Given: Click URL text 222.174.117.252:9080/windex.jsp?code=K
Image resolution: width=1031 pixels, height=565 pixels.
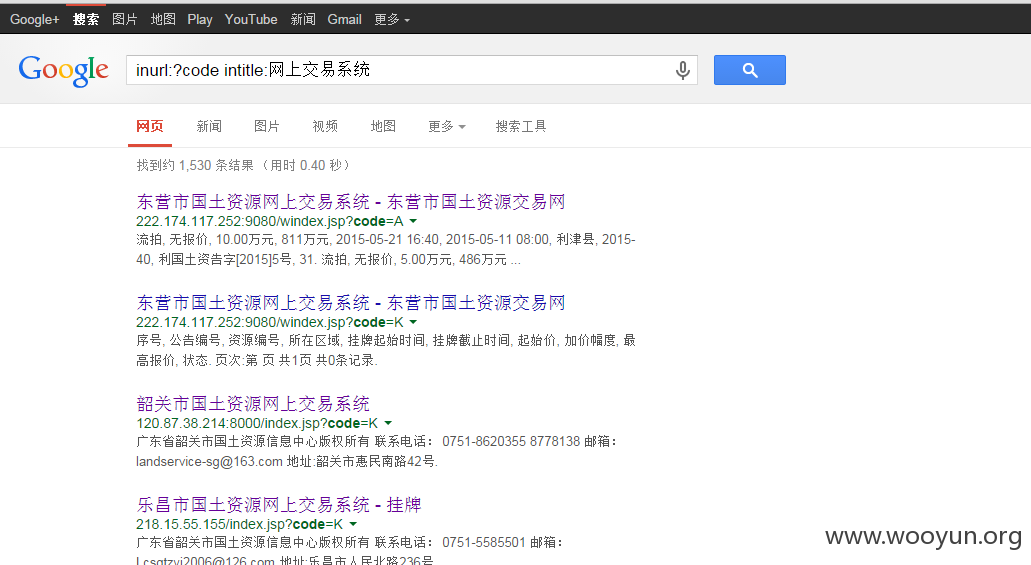Looking at the screenshot, I should [270, 322].
